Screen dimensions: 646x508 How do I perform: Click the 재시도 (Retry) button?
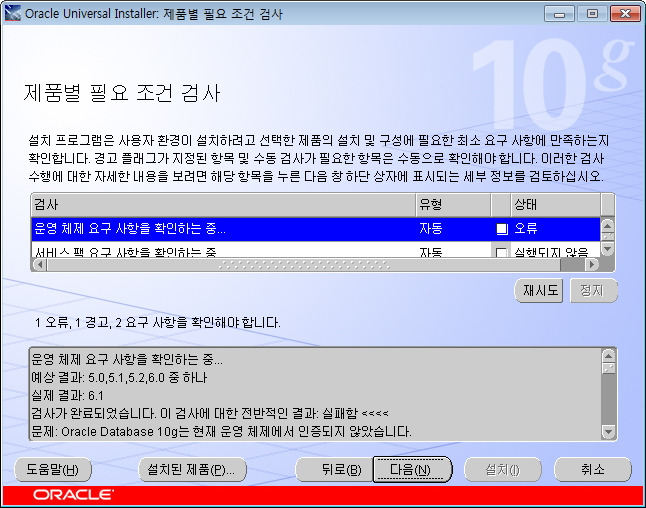(x=538, y=290)
